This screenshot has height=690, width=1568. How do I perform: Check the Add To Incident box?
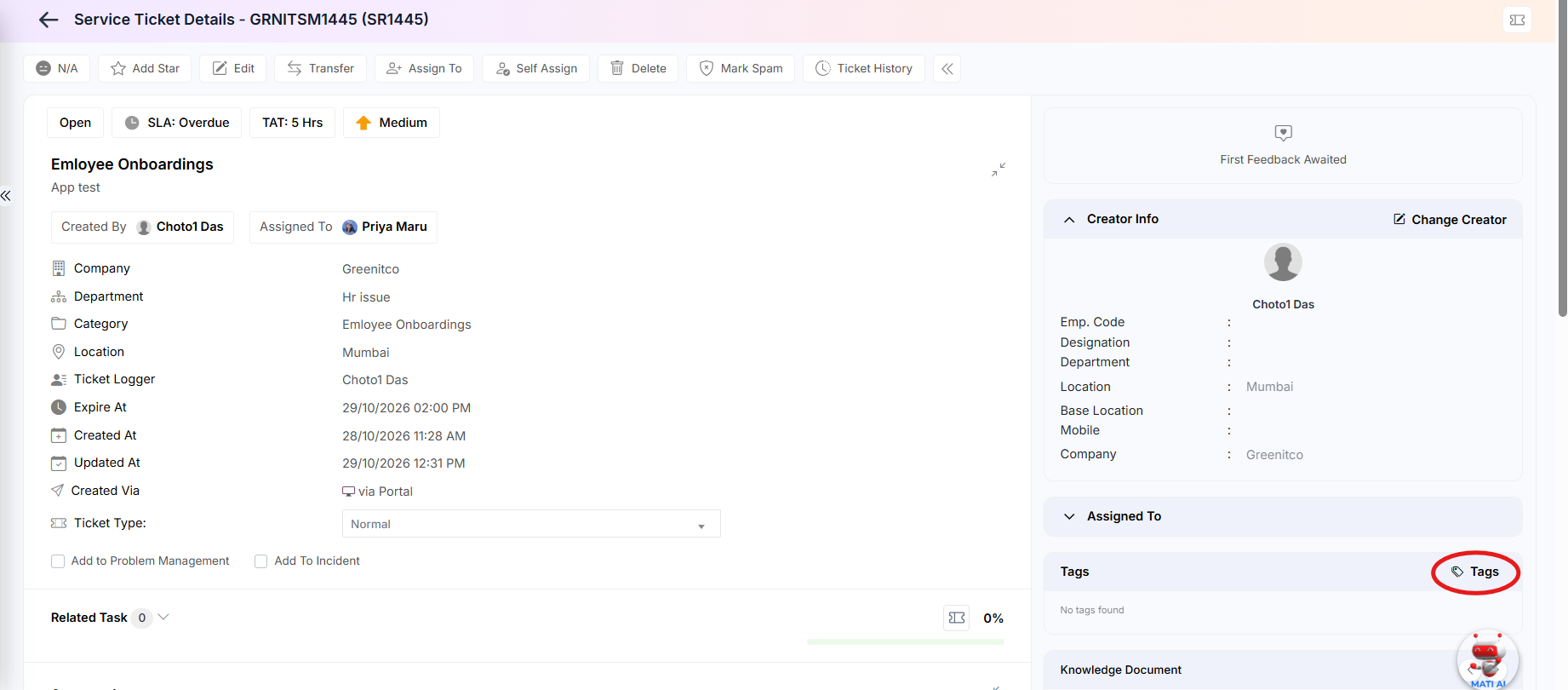click(261, 561)
